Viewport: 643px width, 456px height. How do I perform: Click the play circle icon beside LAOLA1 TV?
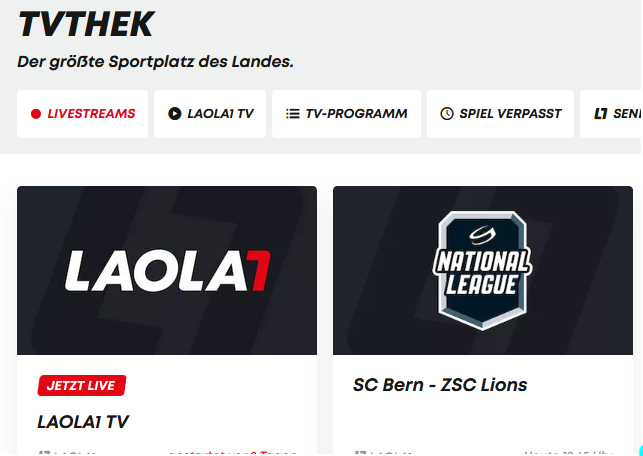pos(175,114)
